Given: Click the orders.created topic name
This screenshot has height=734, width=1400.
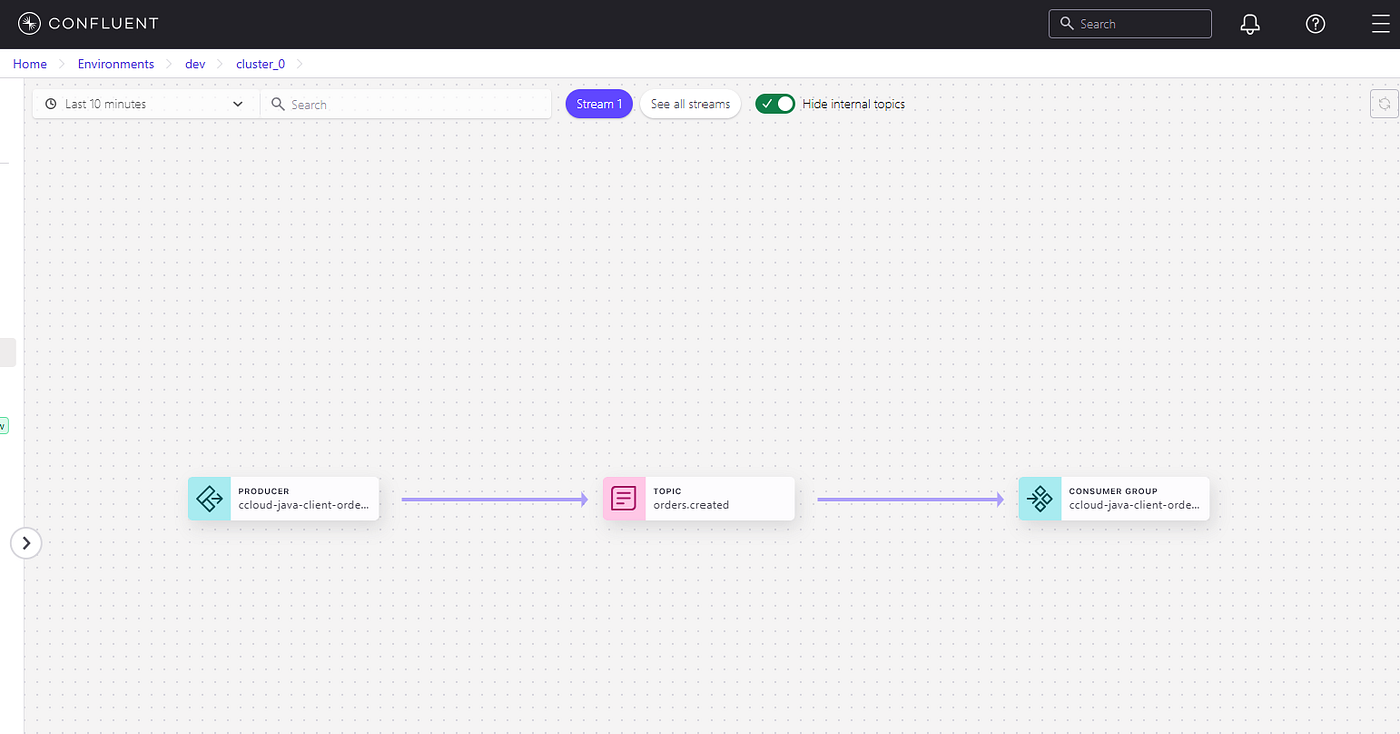Looking at the screenshot, I should (691, 505).
